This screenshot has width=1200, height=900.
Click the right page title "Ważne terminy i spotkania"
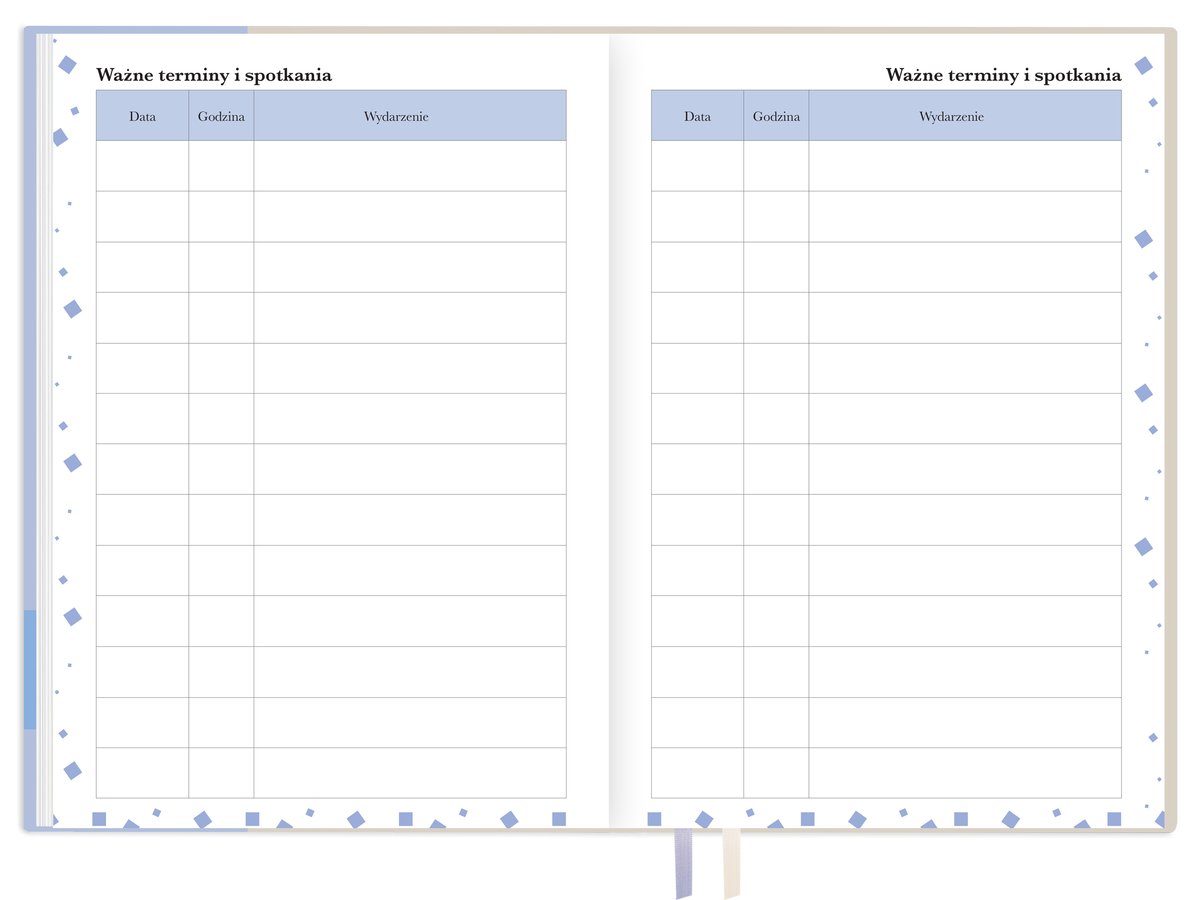click(x=1003, y=75)
